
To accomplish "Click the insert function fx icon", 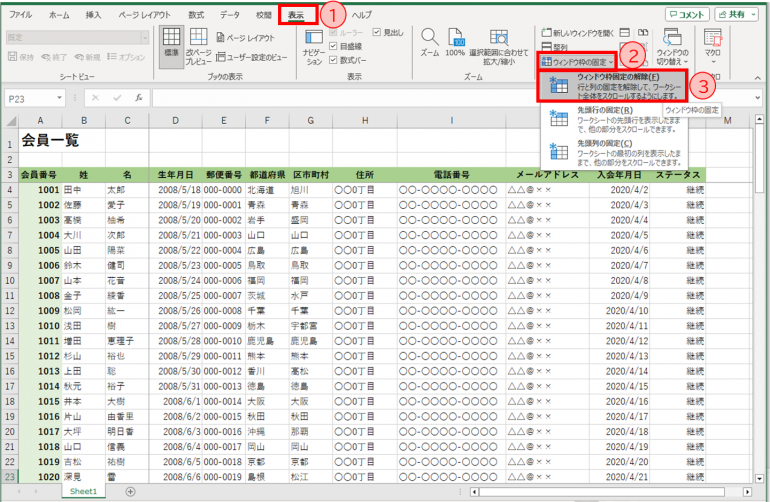I will point(139,98).
